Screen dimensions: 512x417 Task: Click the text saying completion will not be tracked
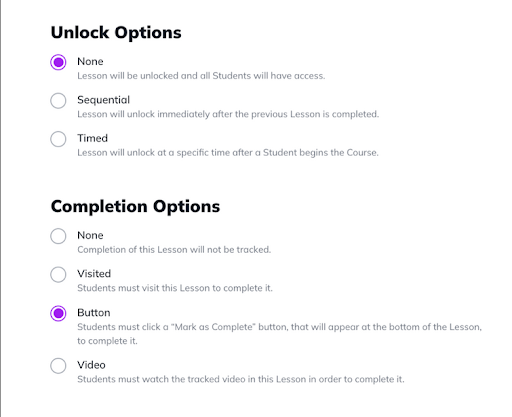point(174,250)
